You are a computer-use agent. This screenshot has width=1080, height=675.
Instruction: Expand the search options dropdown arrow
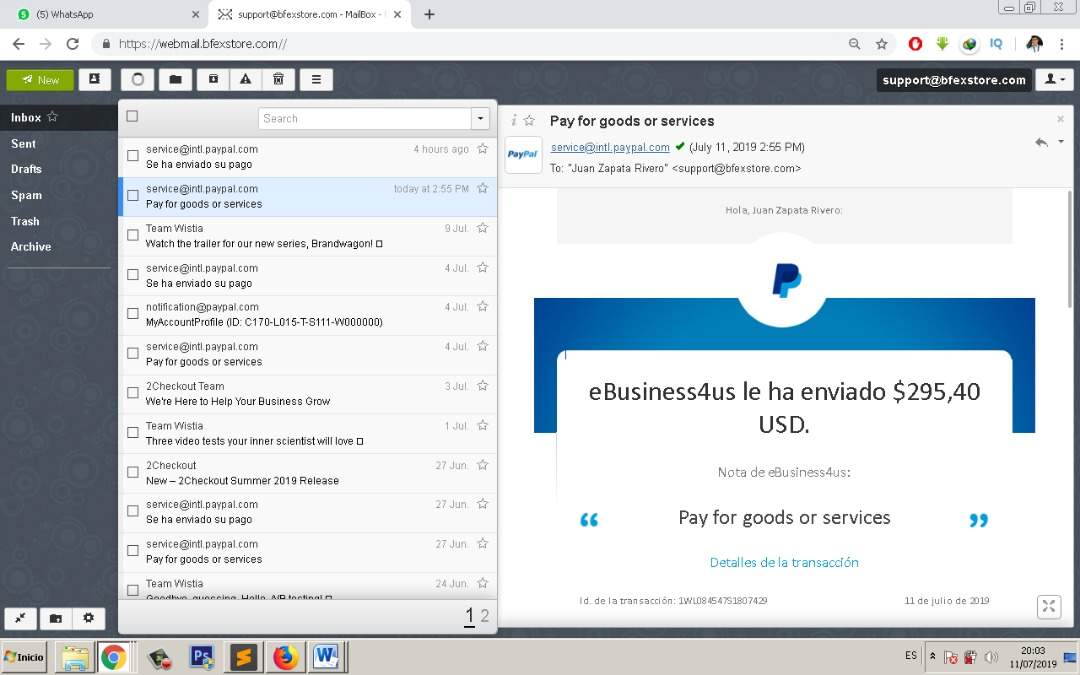pyautogui.click(x=481, y=118)
